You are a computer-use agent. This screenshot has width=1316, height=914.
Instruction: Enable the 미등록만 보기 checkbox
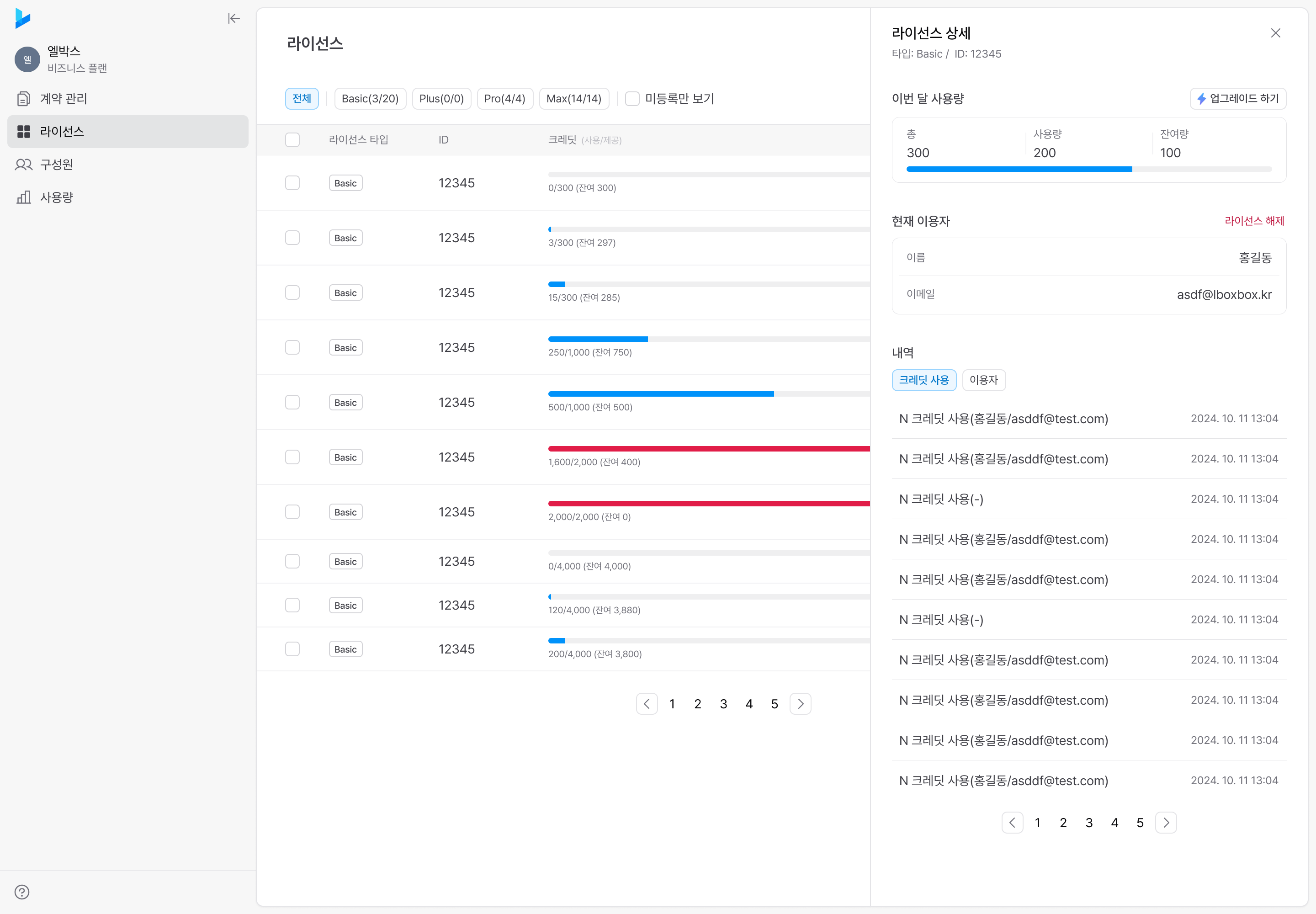click(632, 99)
